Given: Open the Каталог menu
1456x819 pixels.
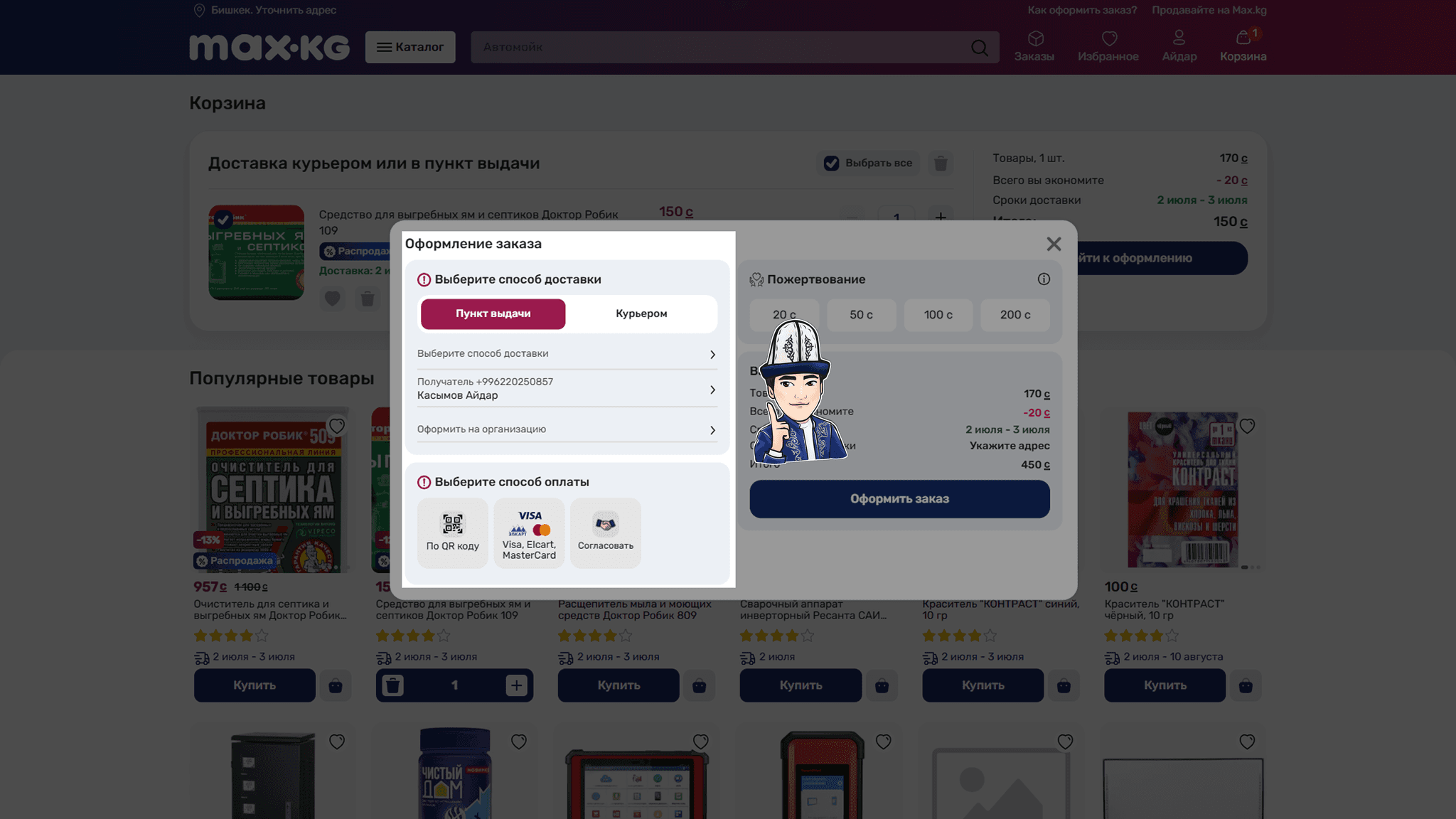Looking at the screenshot, I should (410, 47).
